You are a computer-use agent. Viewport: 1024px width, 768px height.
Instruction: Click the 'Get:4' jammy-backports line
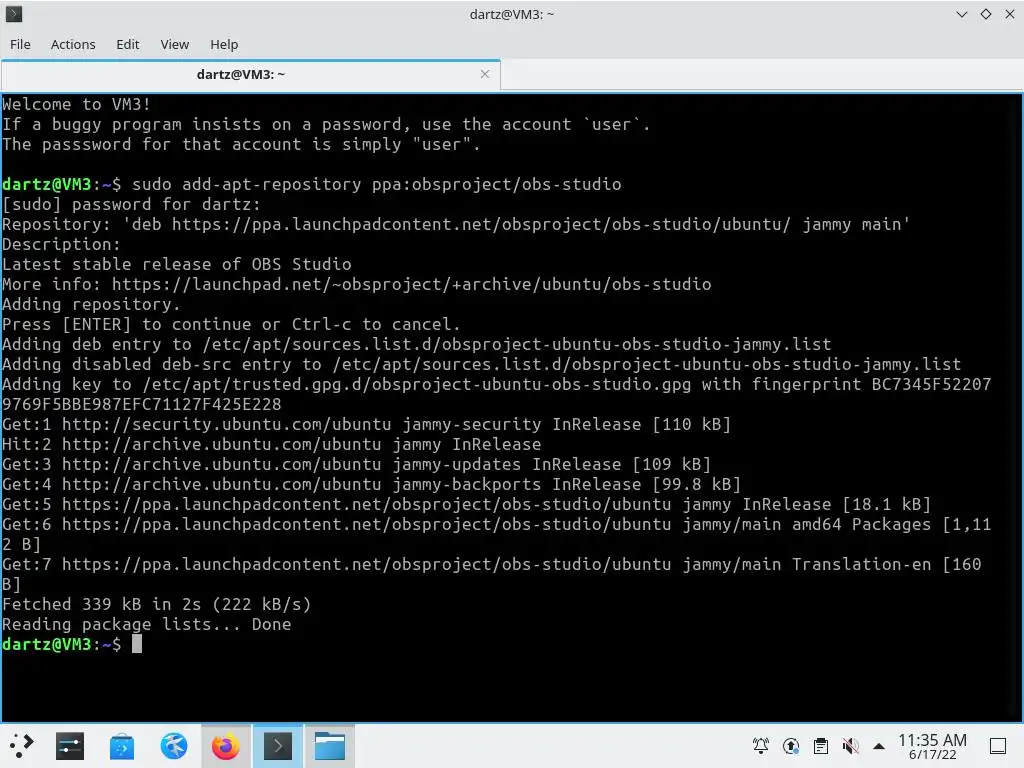[372, 485]
